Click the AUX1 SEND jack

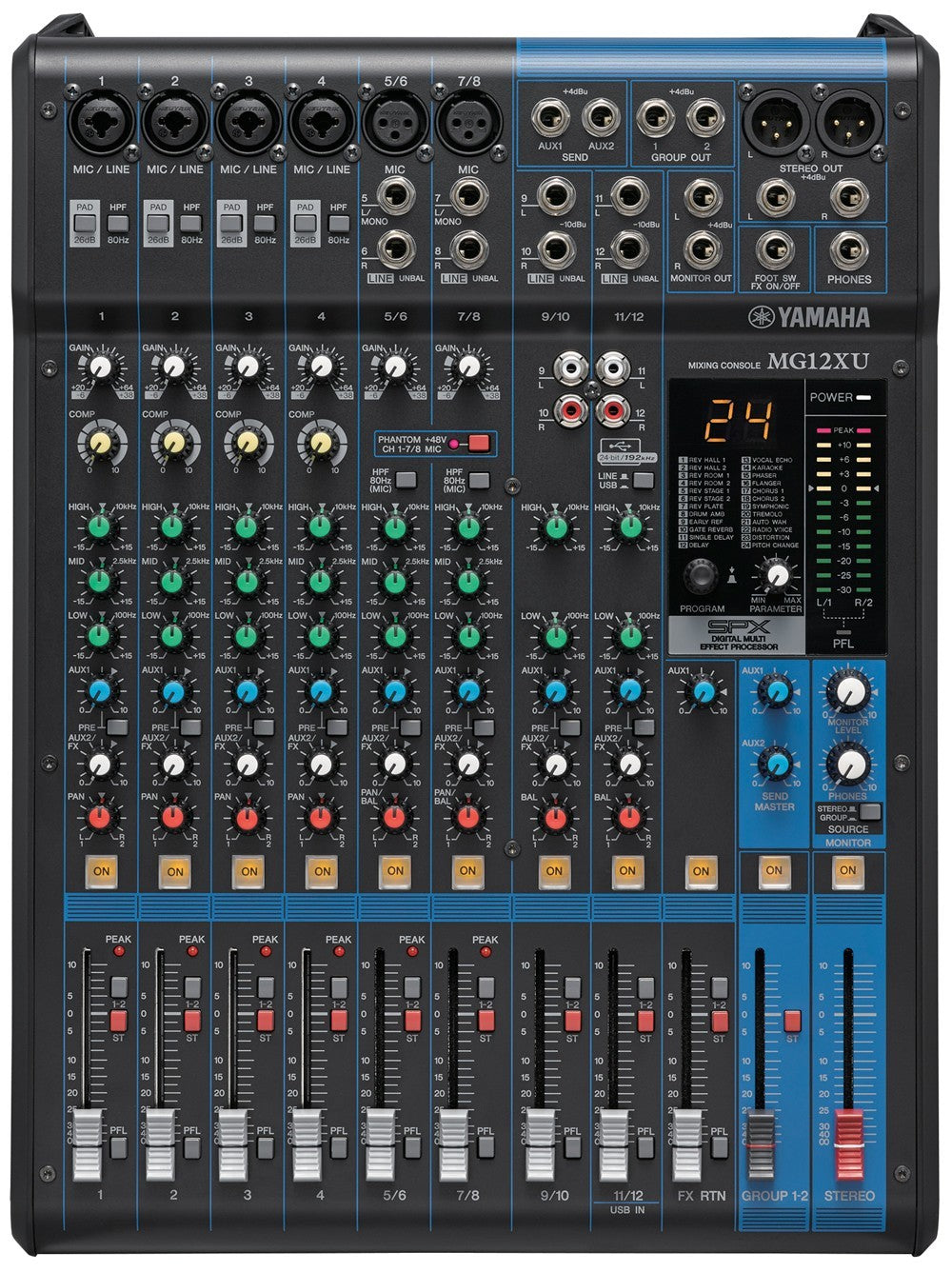tap(550, 116)
